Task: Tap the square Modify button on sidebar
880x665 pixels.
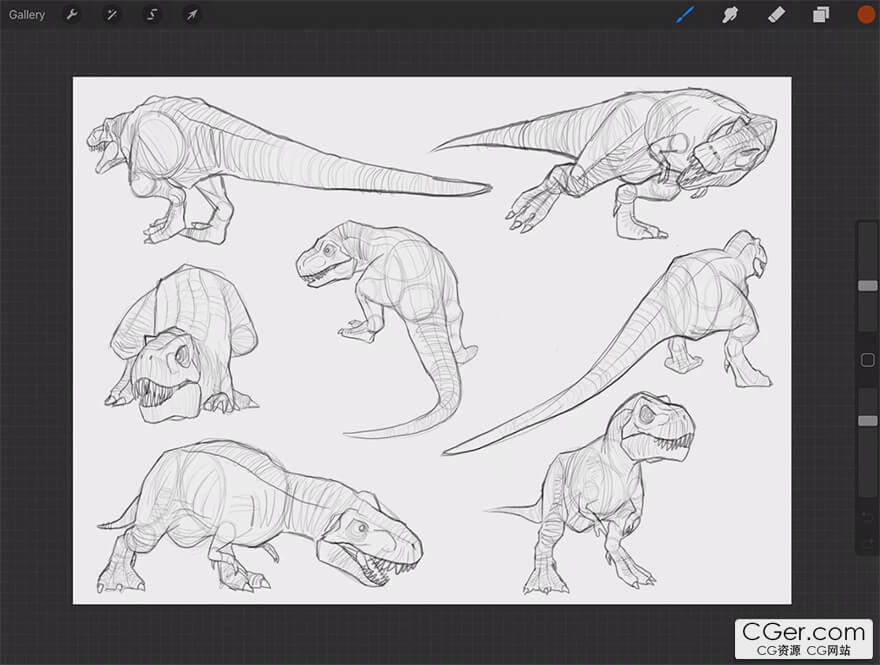Action: point(867,360)
